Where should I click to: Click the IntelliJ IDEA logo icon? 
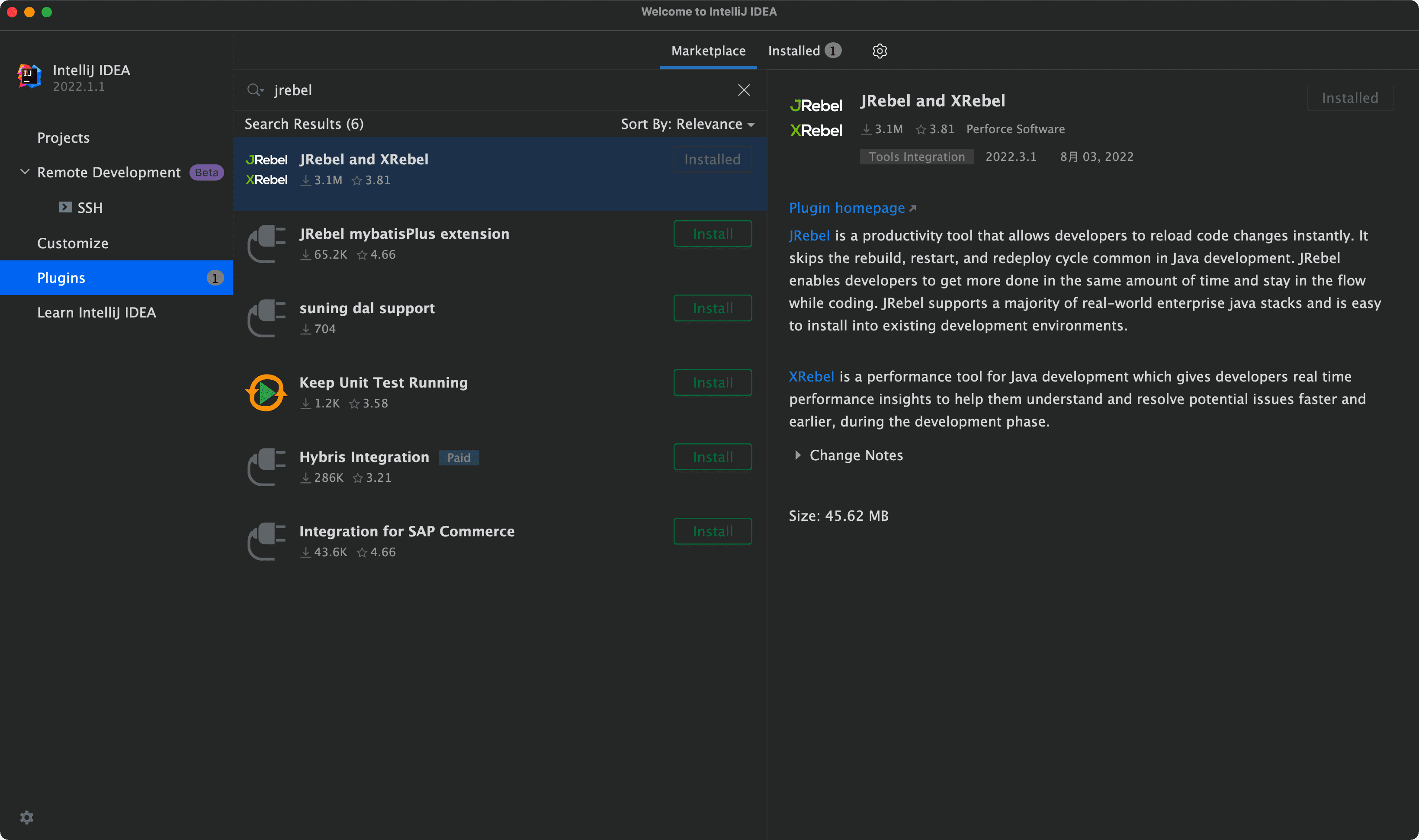29,76
